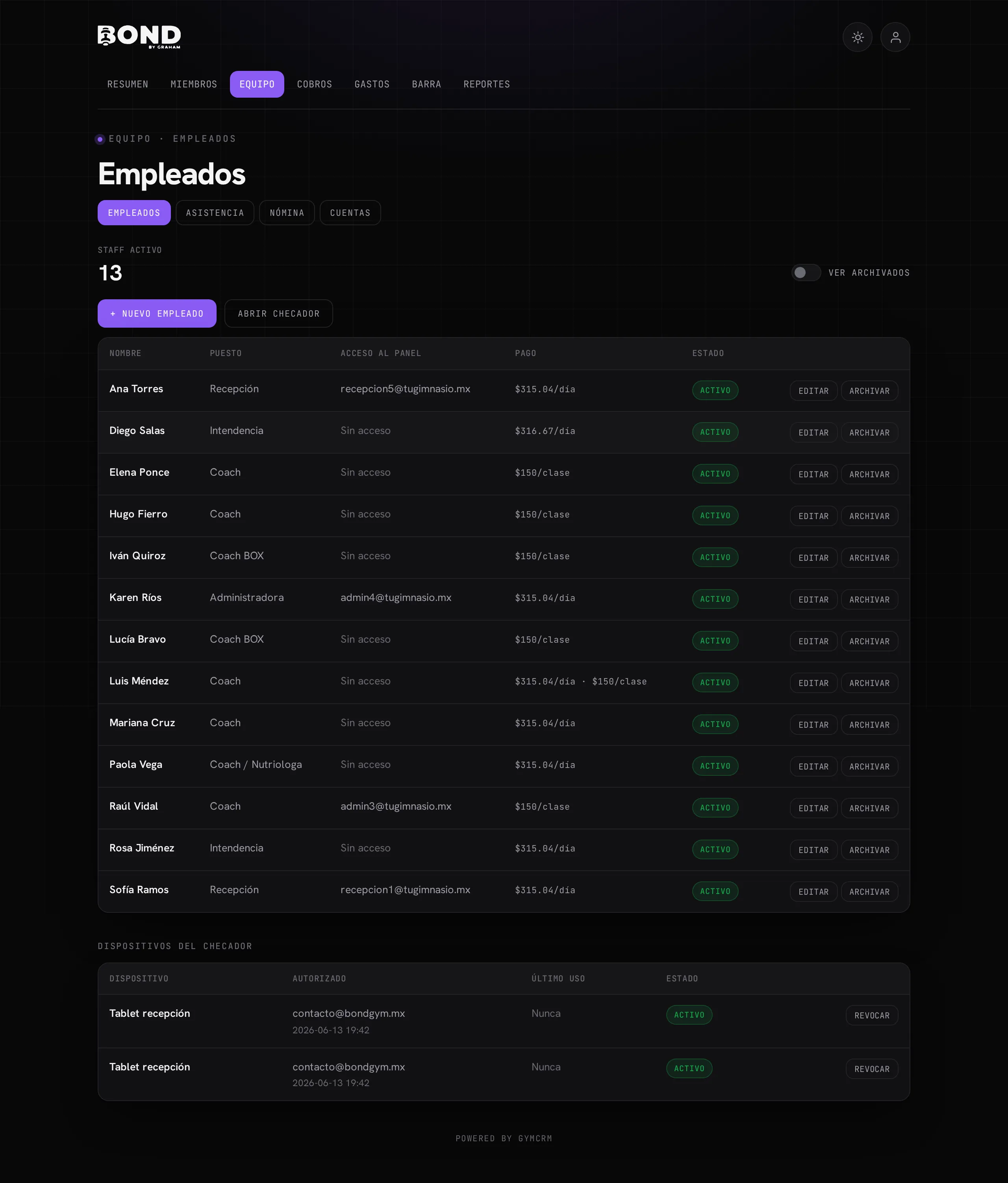The height and width of the screenshot is (1183, 1008).
Task: Archive Lucía Bravo
Action: point(869,641)
